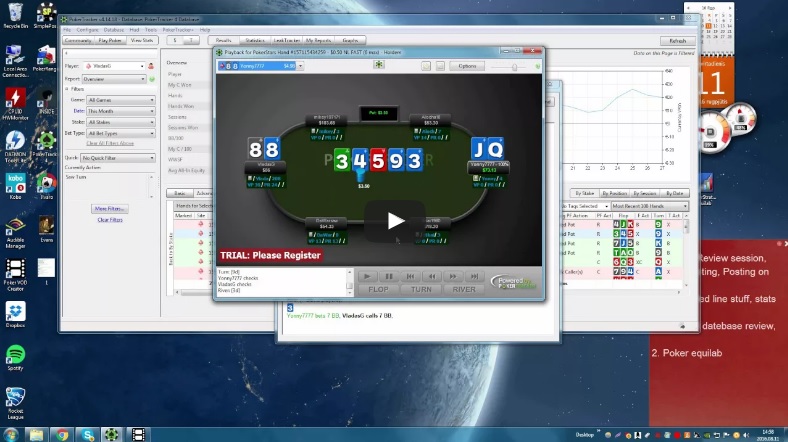Open the Report dropdown showing Overview
Viewport: 788px width, 442px height.
click(x=114, y=79)
